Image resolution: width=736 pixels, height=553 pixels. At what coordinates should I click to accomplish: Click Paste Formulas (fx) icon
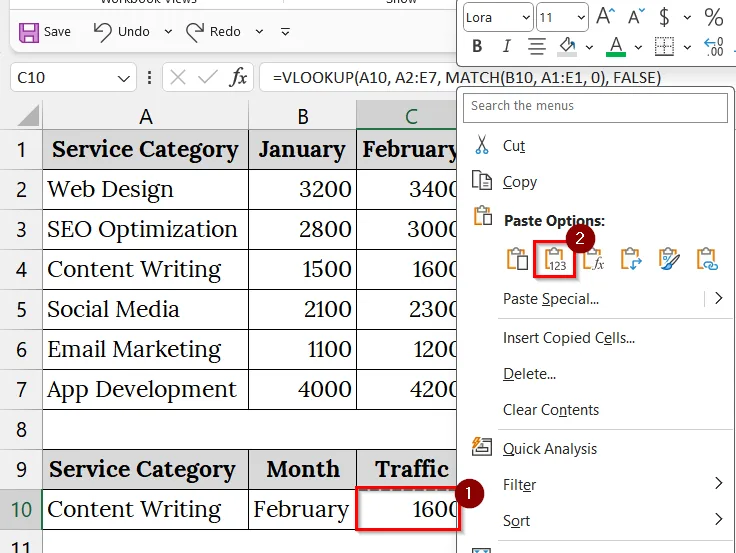pos(593,259)
